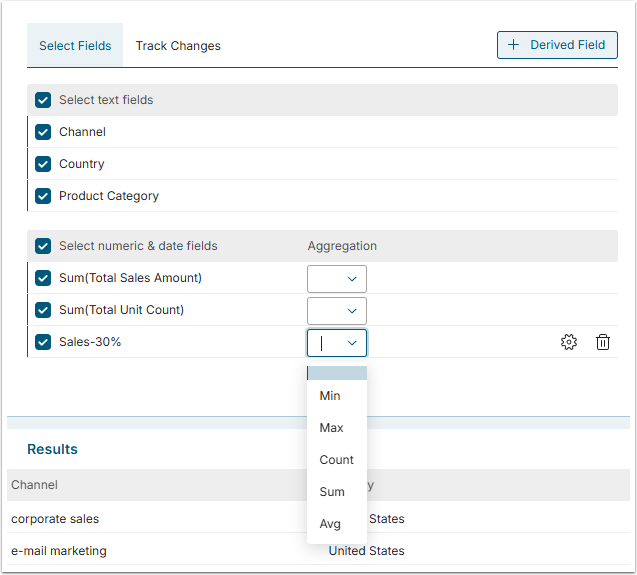The image size is (637, 575).
Task: Open the Select Fields tab
Action: point(75,46)
